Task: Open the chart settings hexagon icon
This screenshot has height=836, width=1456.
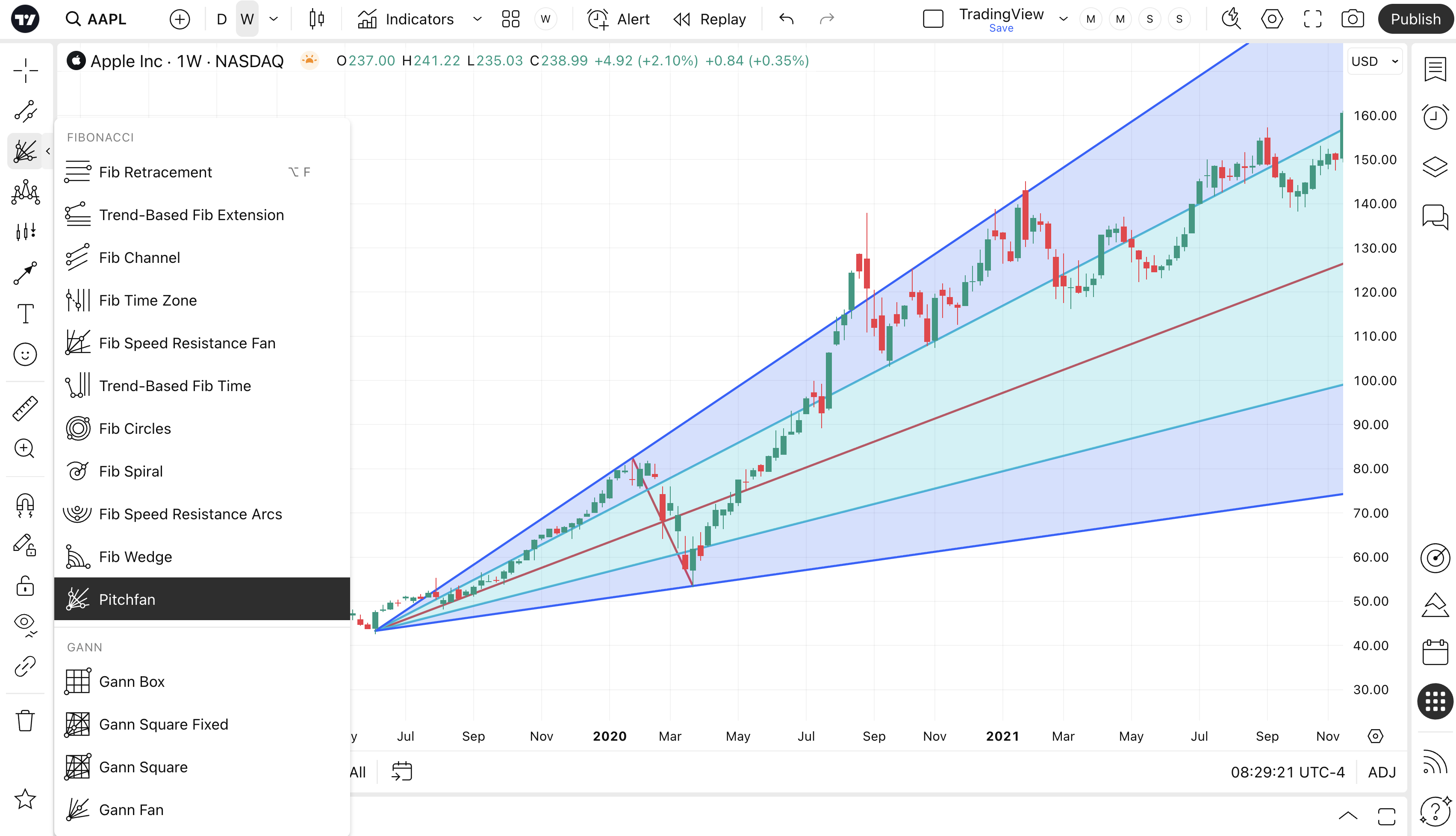Action: (1272, 19)
